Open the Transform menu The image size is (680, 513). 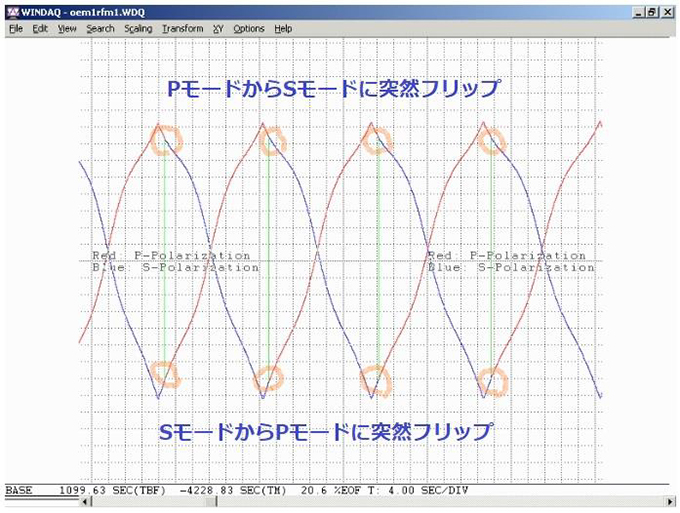183,29
